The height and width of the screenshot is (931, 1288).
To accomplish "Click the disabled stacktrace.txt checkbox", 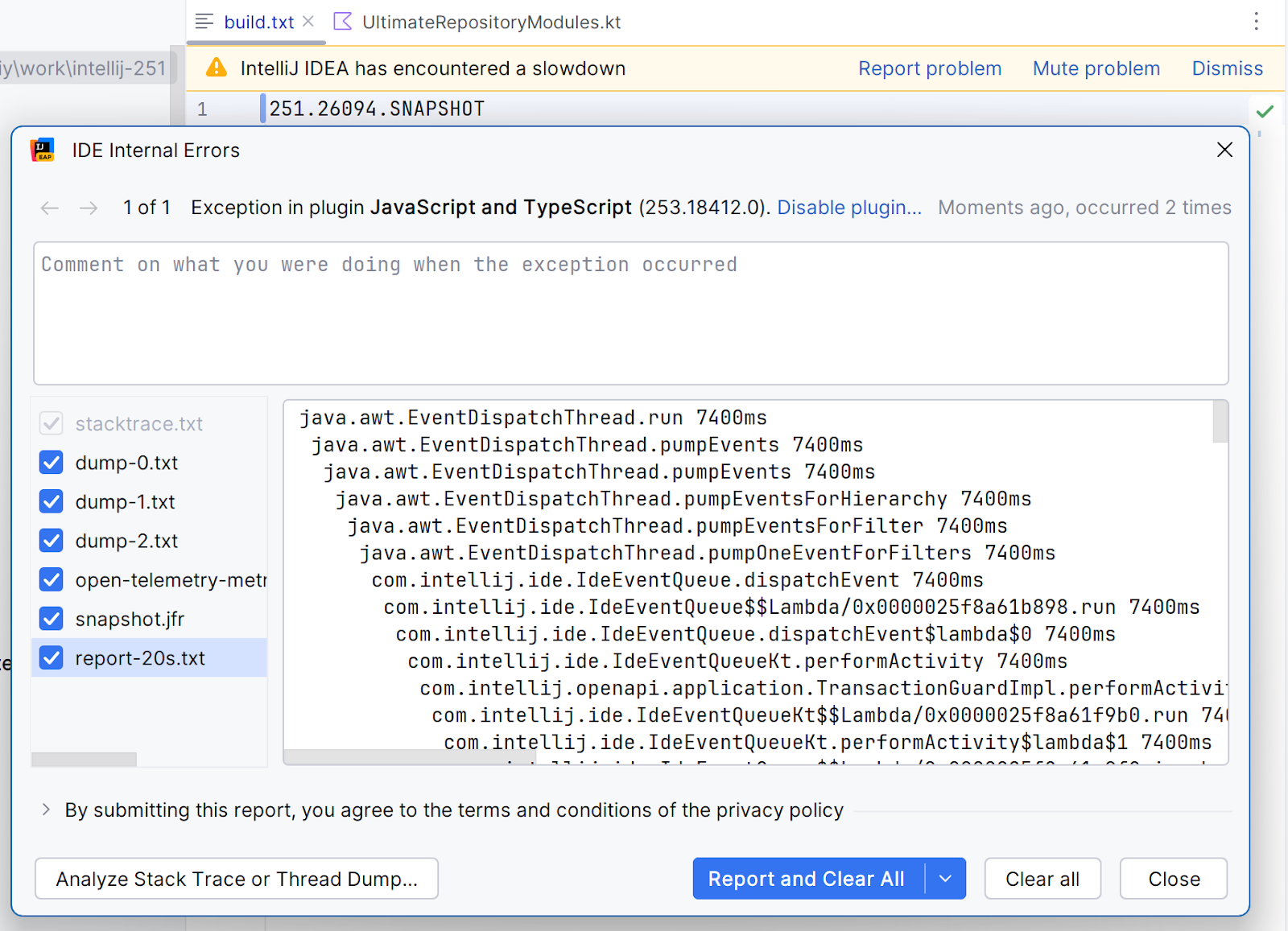I will pyautogui.click(x=52, y=423).
